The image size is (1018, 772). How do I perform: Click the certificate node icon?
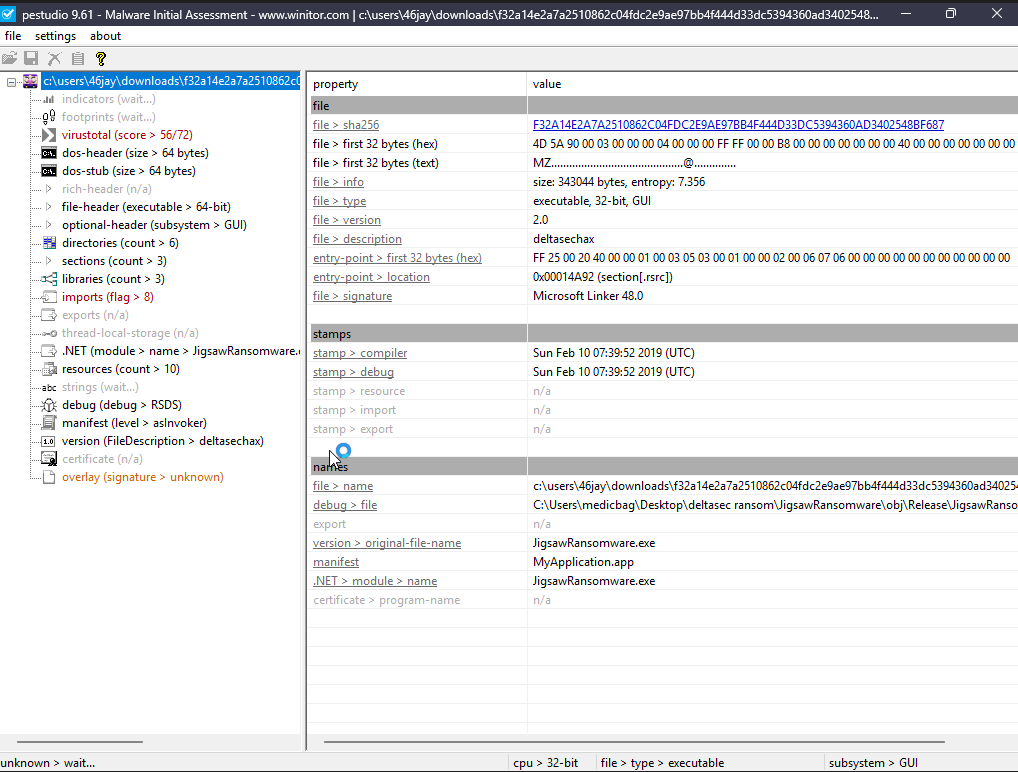[x=49, y=459]
